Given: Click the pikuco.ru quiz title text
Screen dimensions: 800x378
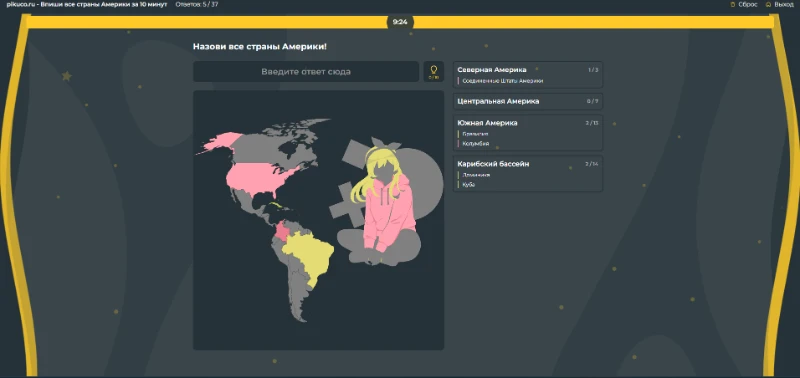Looking at the screenshot, I should click(x=87, y=4).
